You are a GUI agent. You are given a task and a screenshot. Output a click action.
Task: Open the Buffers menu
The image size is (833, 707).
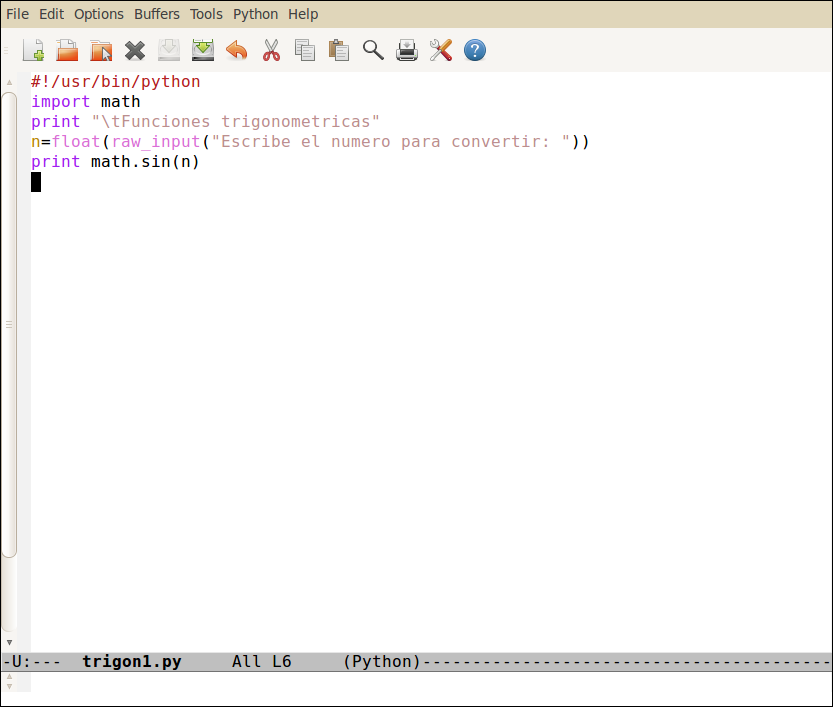point(157,14)
